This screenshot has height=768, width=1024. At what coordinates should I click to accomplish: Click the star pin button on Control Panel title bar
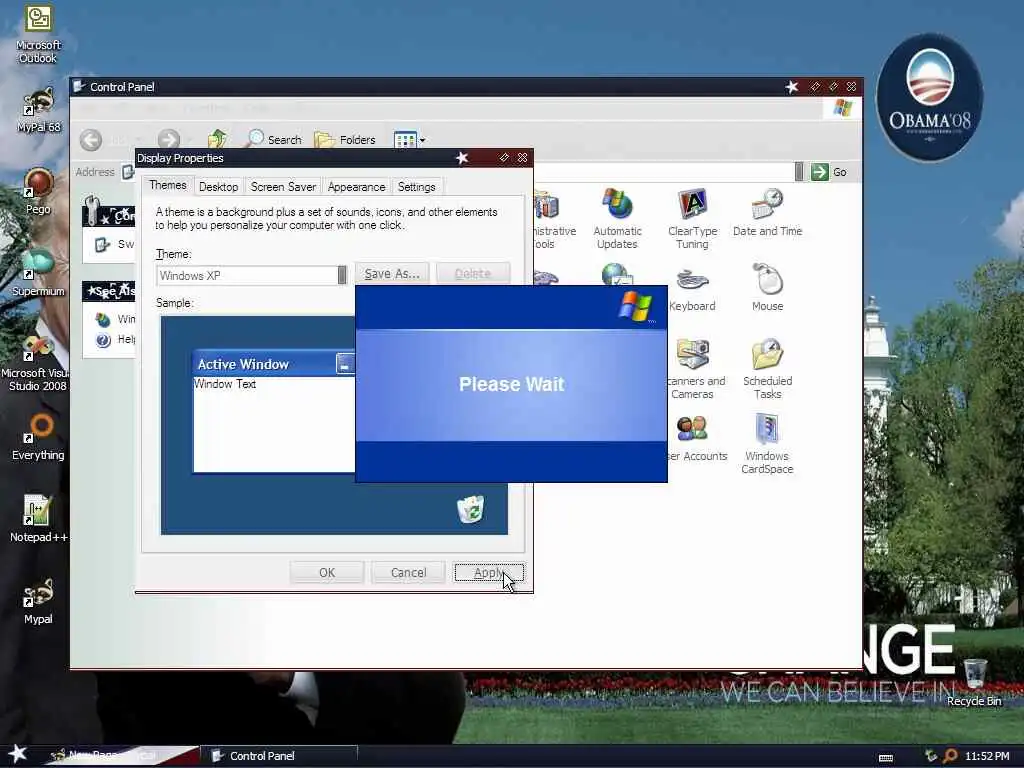(x=792, y=87)
